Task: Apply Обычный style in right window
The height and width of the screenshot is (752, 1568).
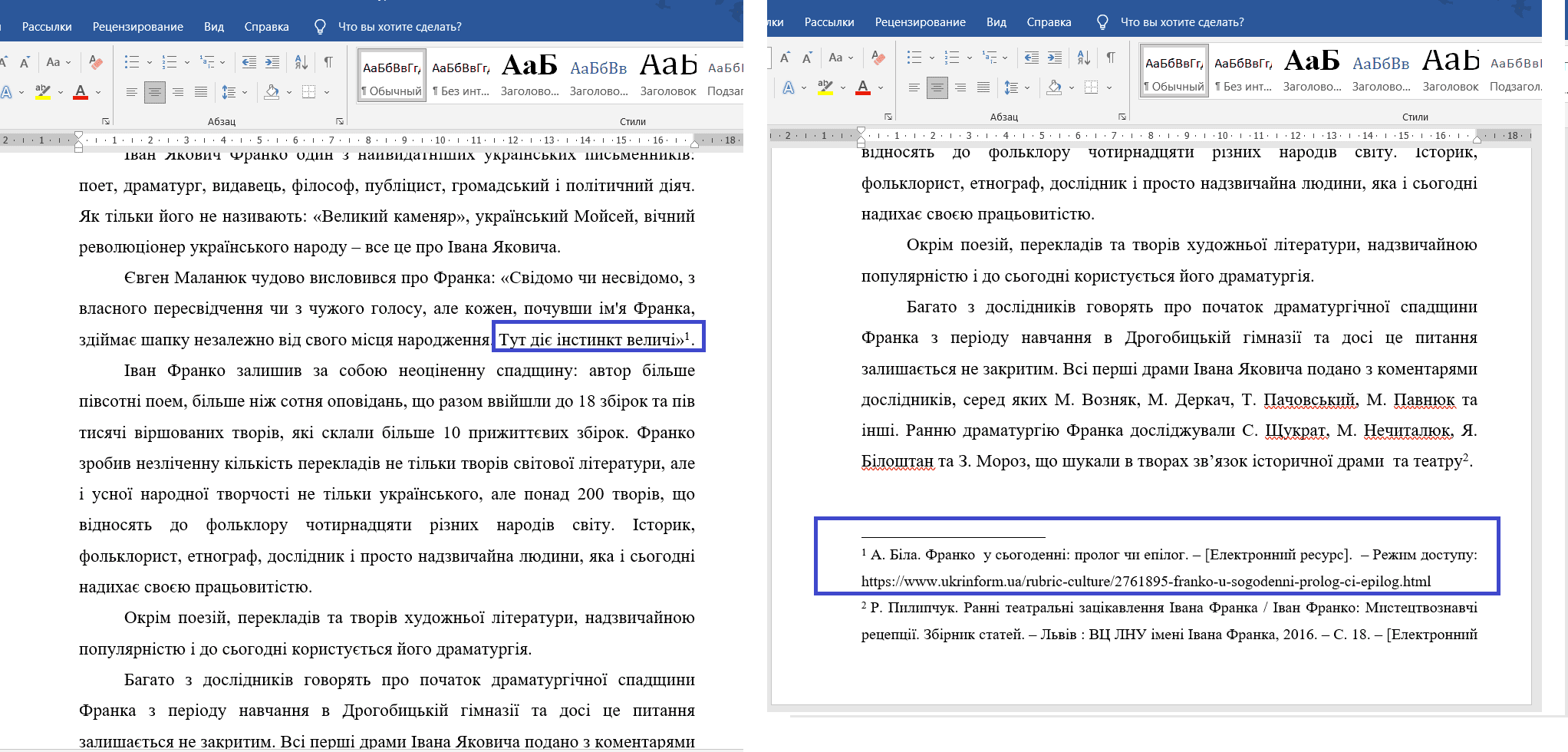Action: click(x=1174, y=72)
